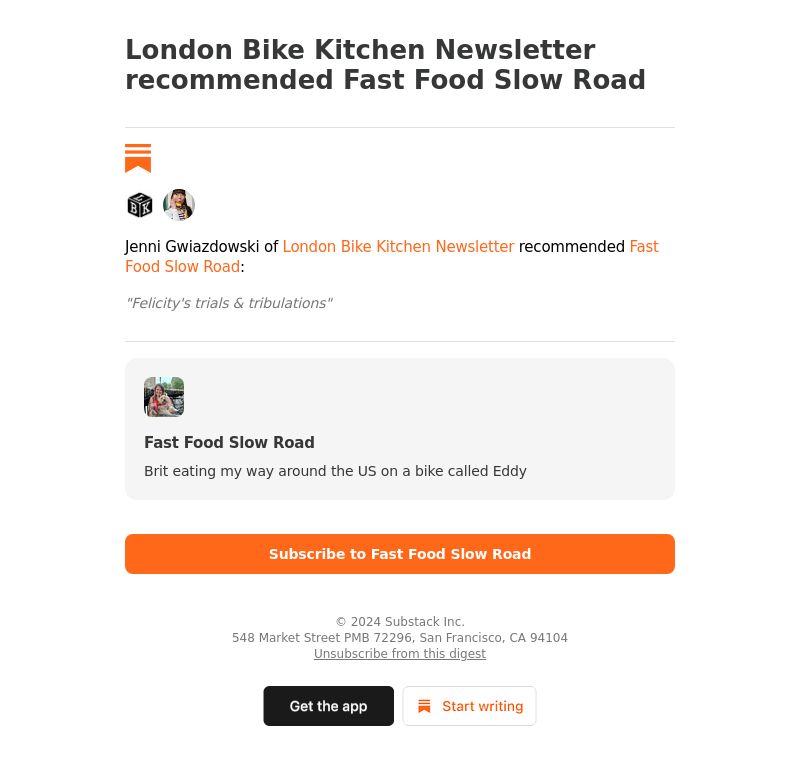Click the Substack icon inside Start writing
This screenshot has width=800, height=759.
(x=424, y=706)
